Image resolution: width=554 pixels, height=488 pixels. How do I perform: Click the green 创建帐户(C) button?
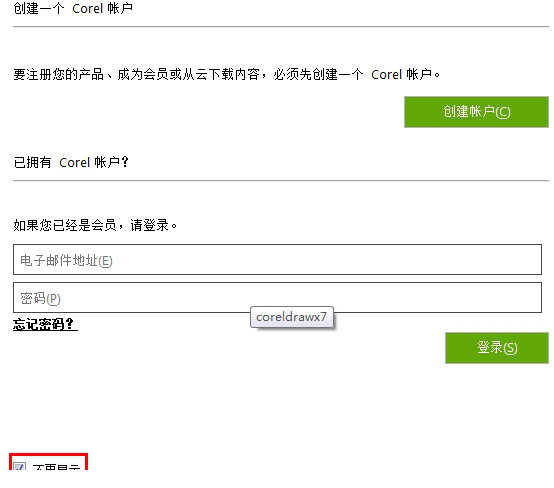(476, 112)
